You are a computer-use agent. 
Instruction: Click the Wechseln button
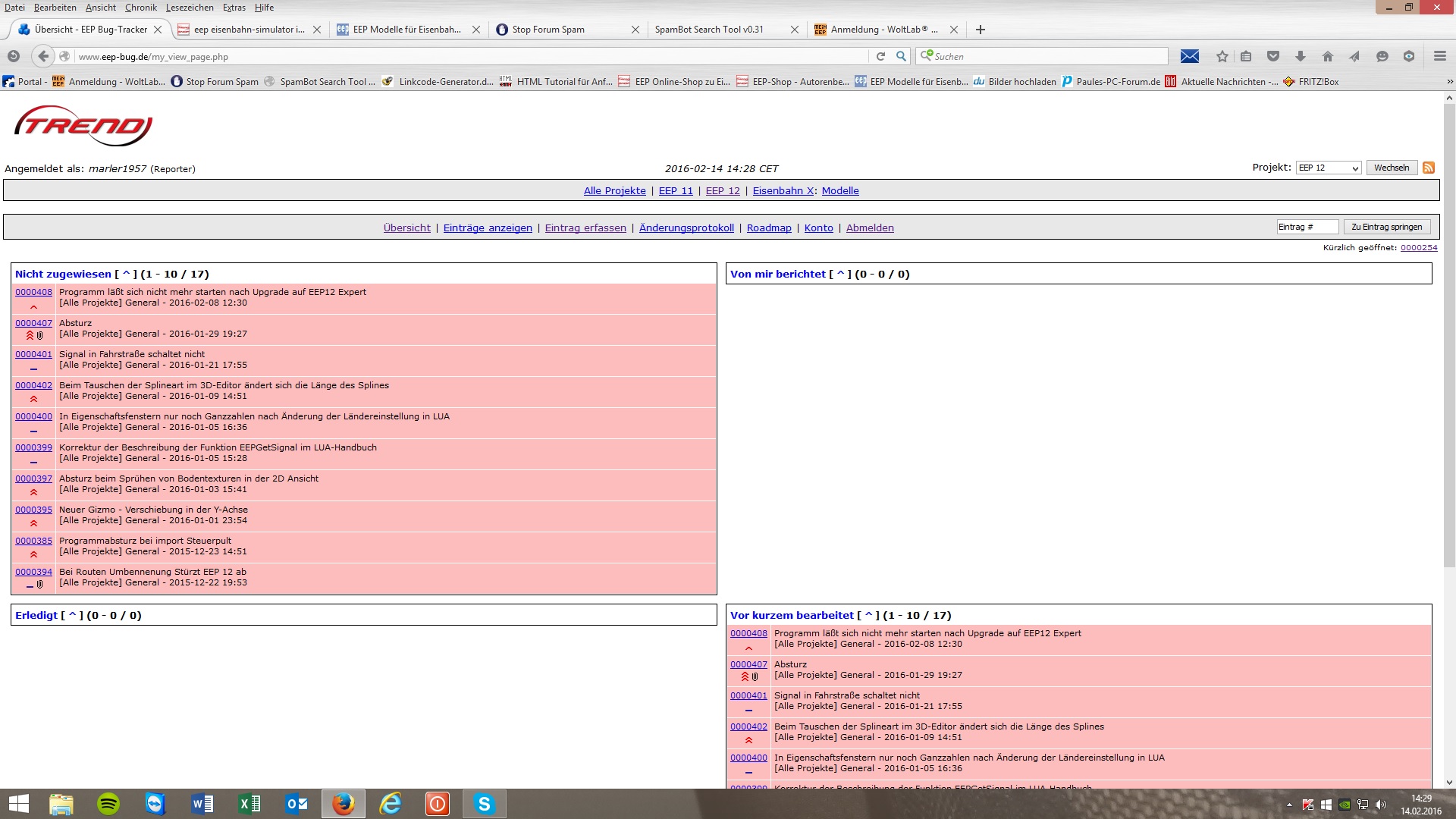[1391, 168]
